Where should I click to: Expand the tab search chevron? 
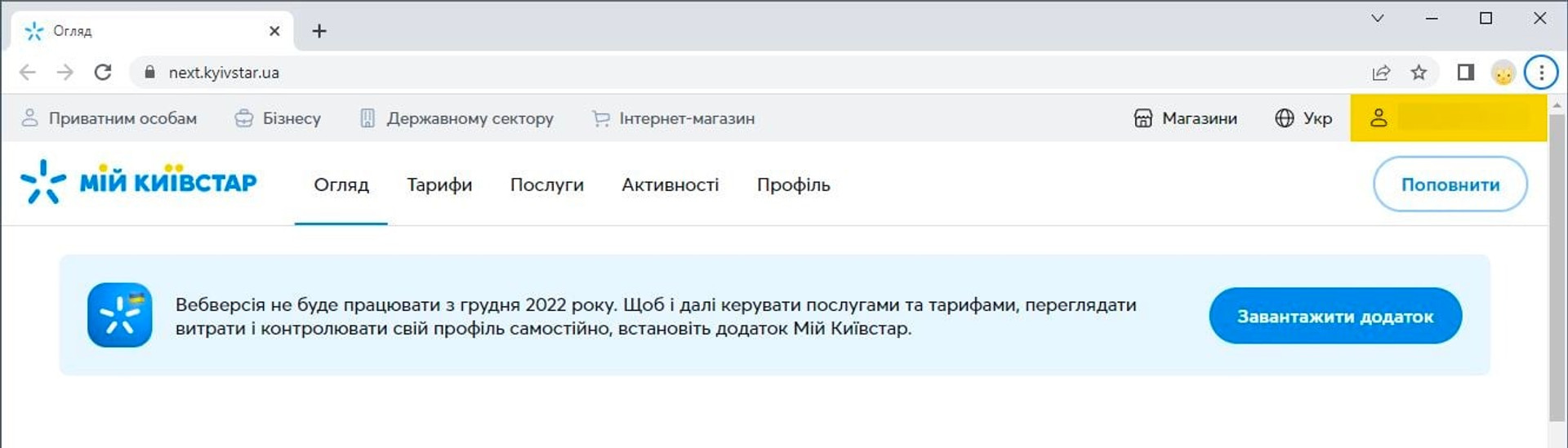[x=1378, y=18]
